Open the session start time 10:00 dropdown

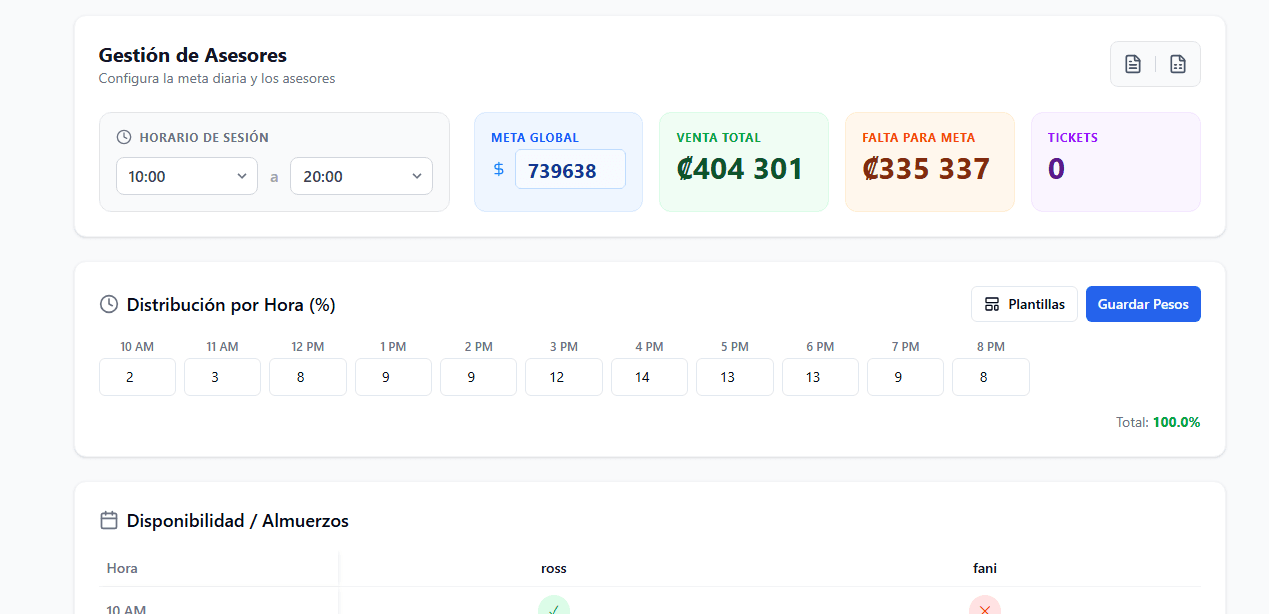coord(187,176)
